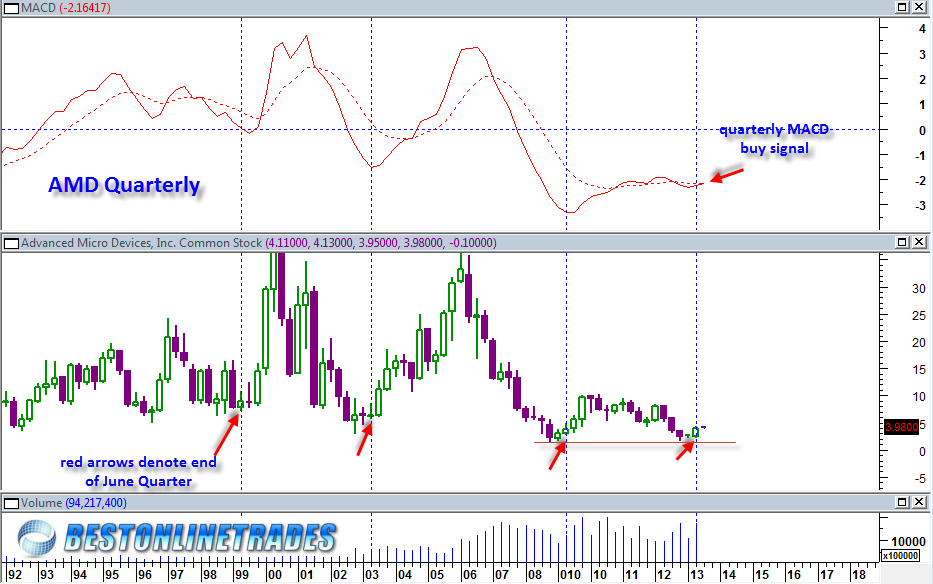This screenshot has width=933, height=584.
Task: Select the 11 year label on the time axis
Action: [631, 575]
